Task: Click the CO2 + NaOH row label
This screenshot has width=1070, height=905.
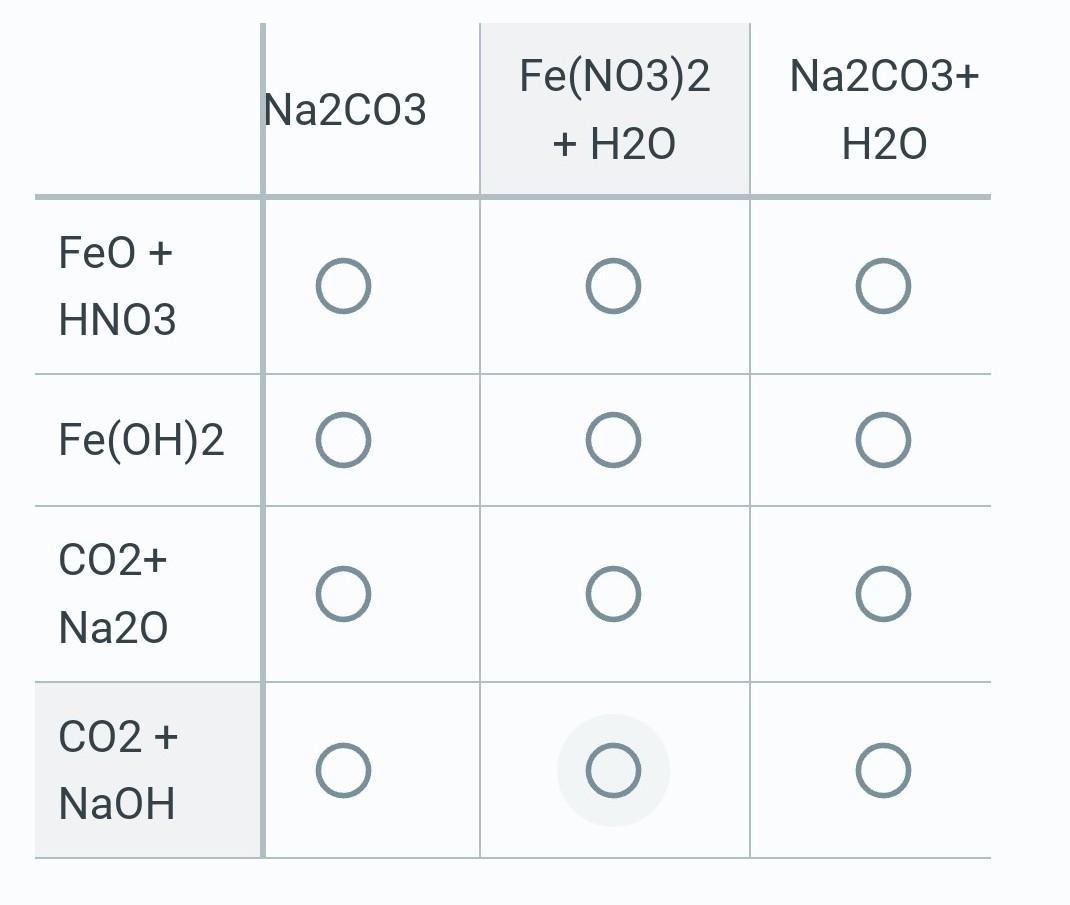Action: tap(118, 771)
